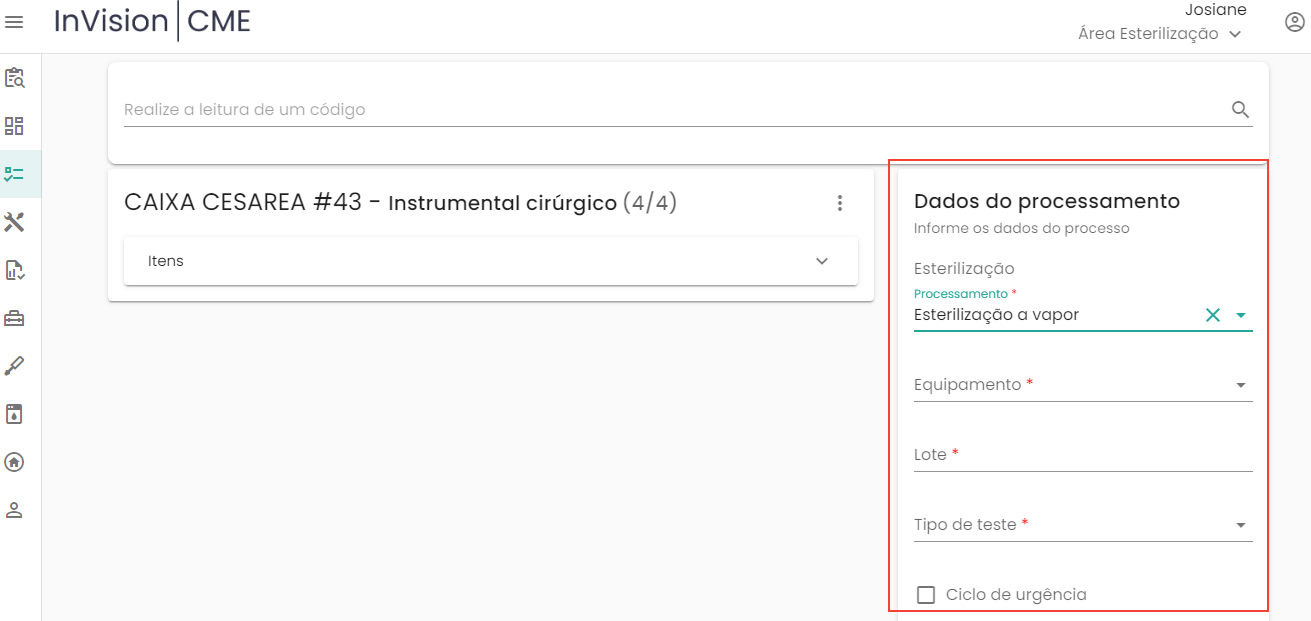Open the person icon in sidebar
The width and height of the screenshot is (1311, 621).
(x=14, y=510)
